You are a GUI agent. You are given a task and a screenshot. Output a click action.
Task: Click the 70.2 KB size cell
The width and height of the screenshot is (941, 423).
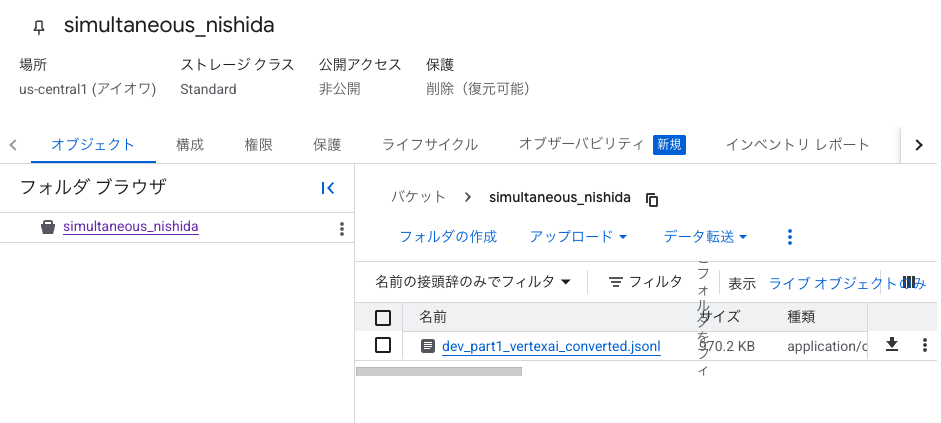coord(727,346)
